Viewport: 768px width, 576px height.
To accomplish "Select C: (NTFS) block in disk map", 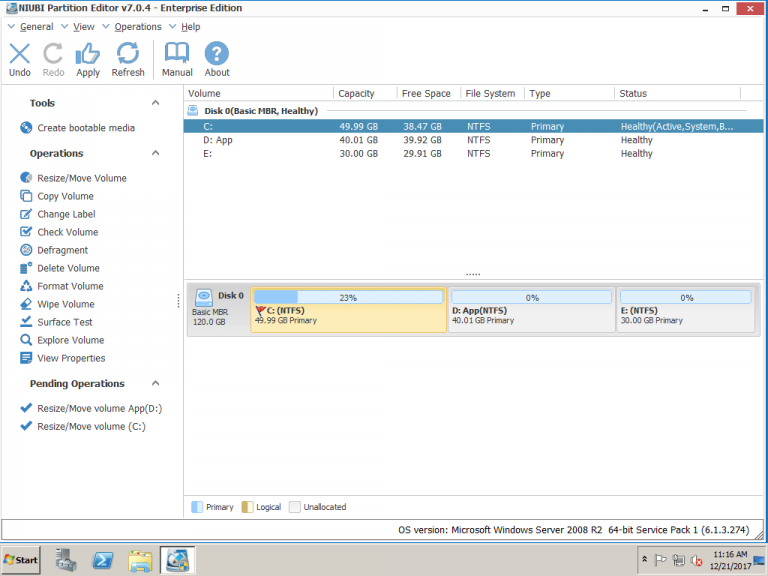I will (x=348, y=310).
